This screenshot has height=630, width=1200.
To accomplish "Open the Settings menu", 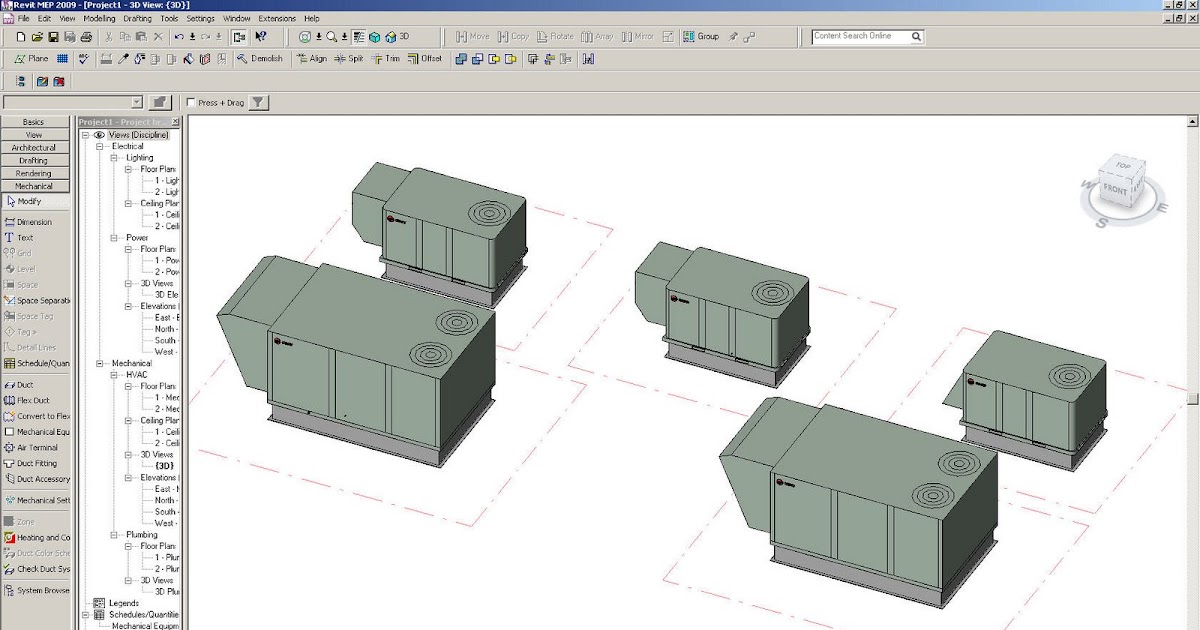I will coord(200,18).
